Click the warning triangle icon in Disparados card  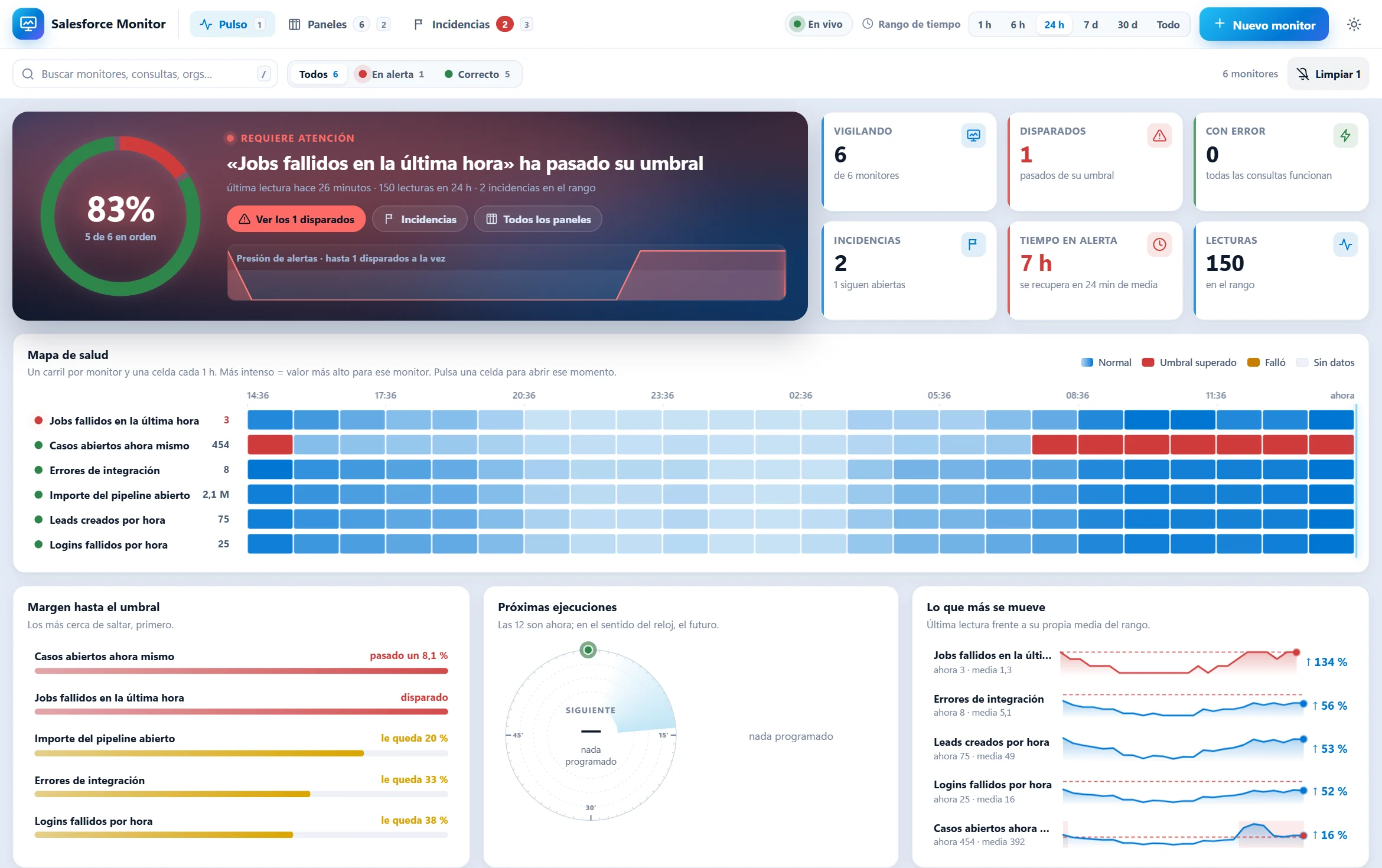(x=1159, y=135)
